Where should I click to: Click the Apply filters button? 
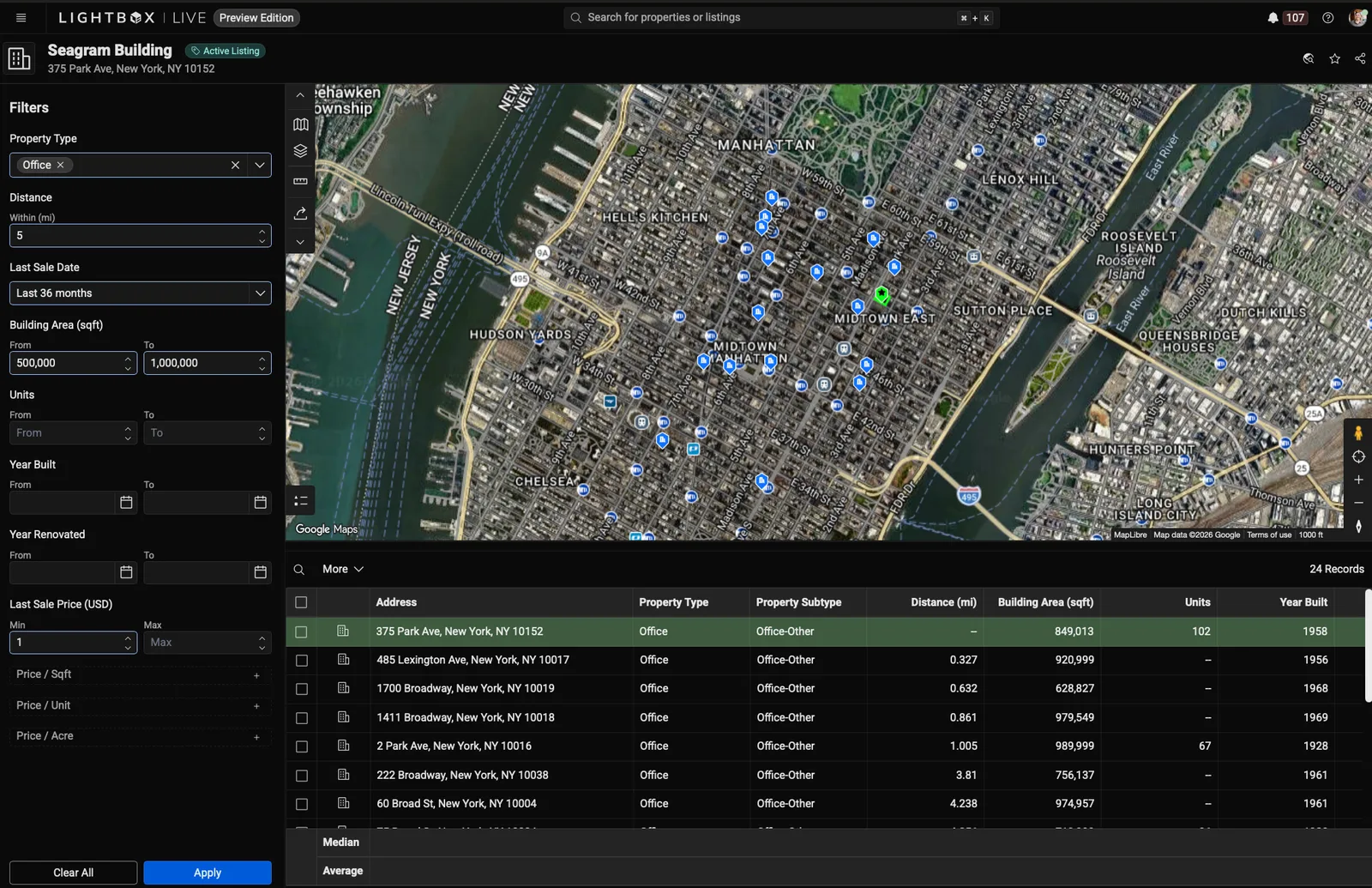click(x=208, y=873)
